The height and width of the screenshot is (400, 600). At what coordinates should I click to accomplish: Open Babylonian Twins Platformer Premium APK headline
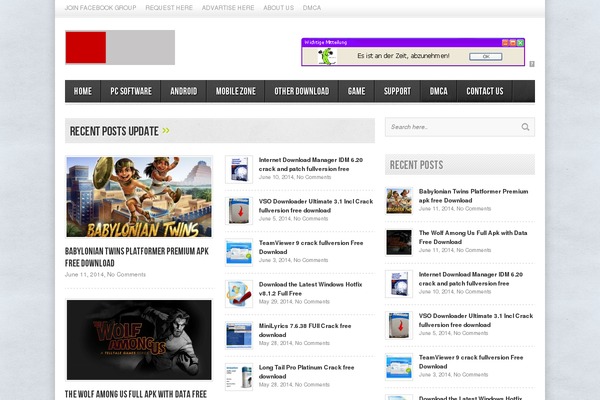137,257
